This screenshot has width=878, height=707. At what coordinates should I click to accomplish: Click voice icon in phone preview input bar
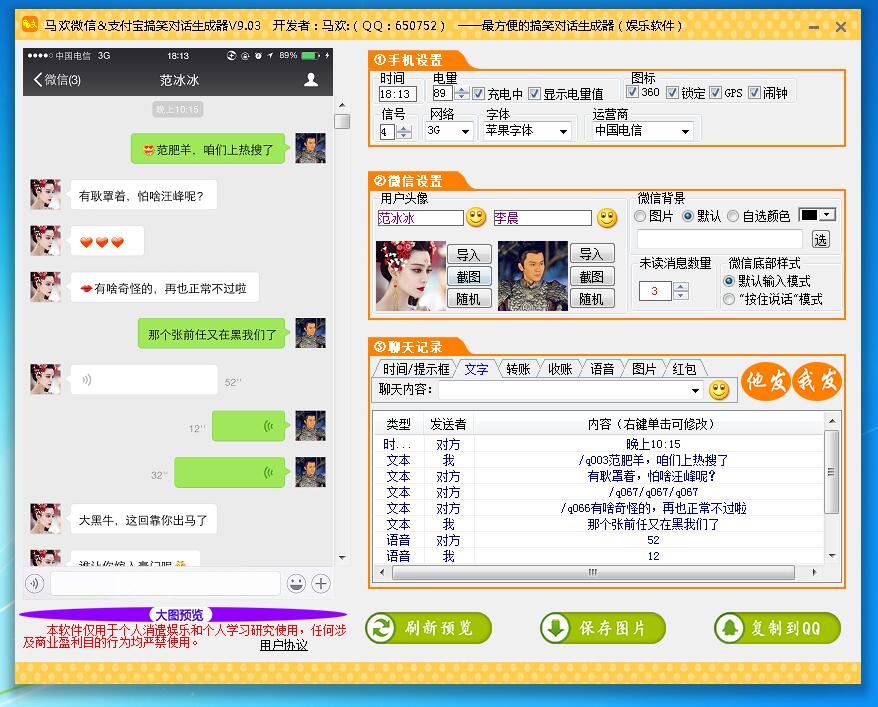[35, 583]
